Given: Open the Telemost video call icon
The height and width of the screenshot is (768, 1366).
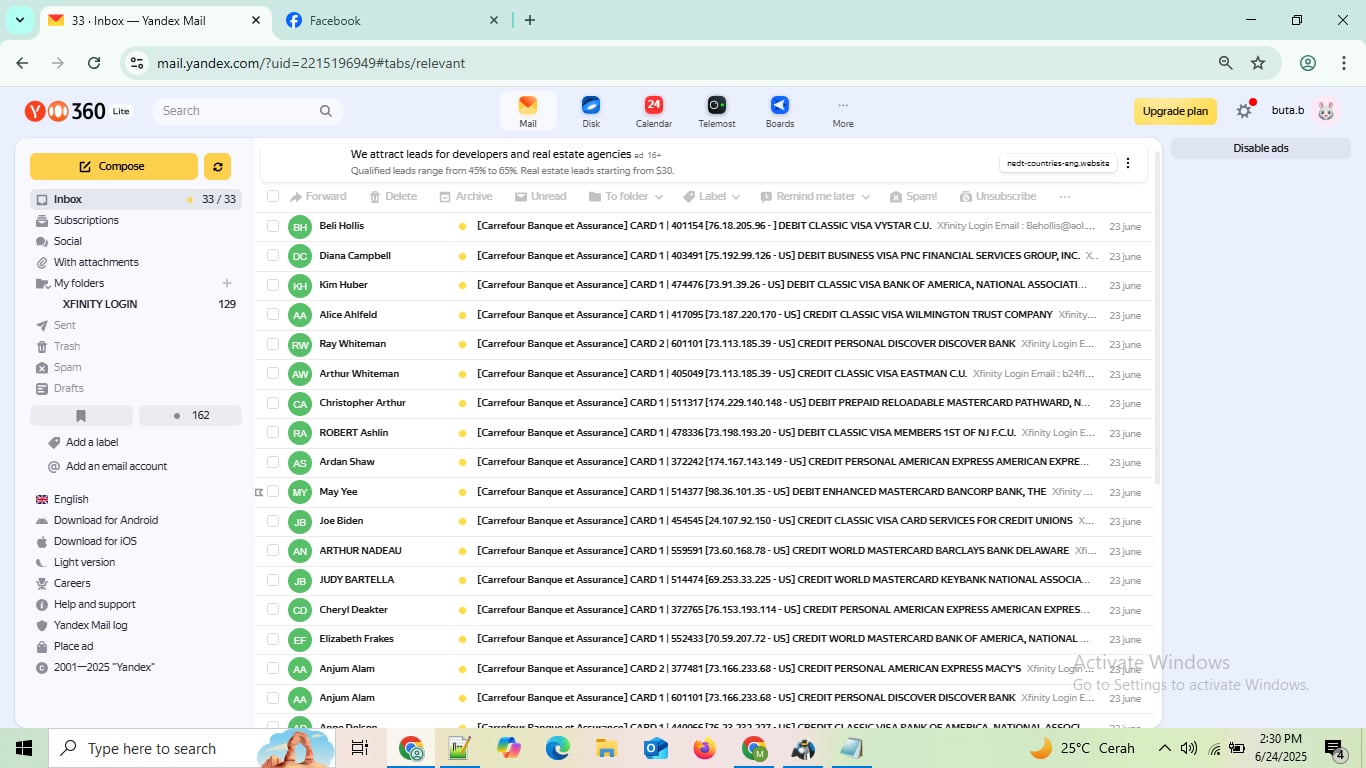Looking at the screenshot, I should (716, 106).
